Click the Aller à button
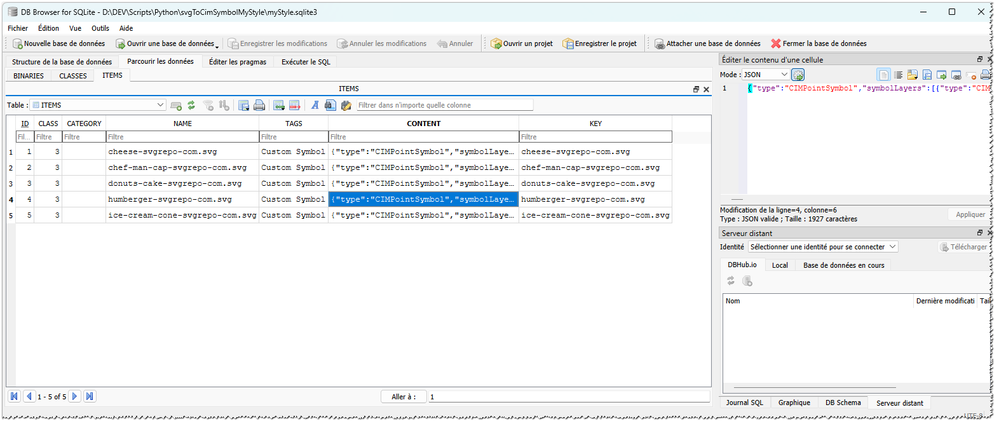This screenshot has height=425, width=999. pyautogui.click(x=404, y=396)
